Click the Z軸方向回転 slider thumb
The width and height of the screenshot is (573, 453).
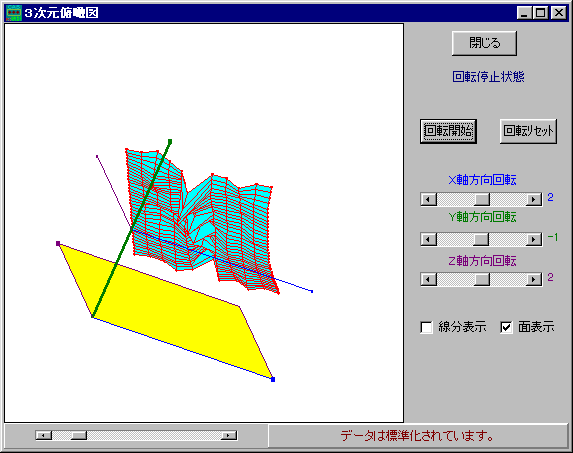[x=482, y=279]
